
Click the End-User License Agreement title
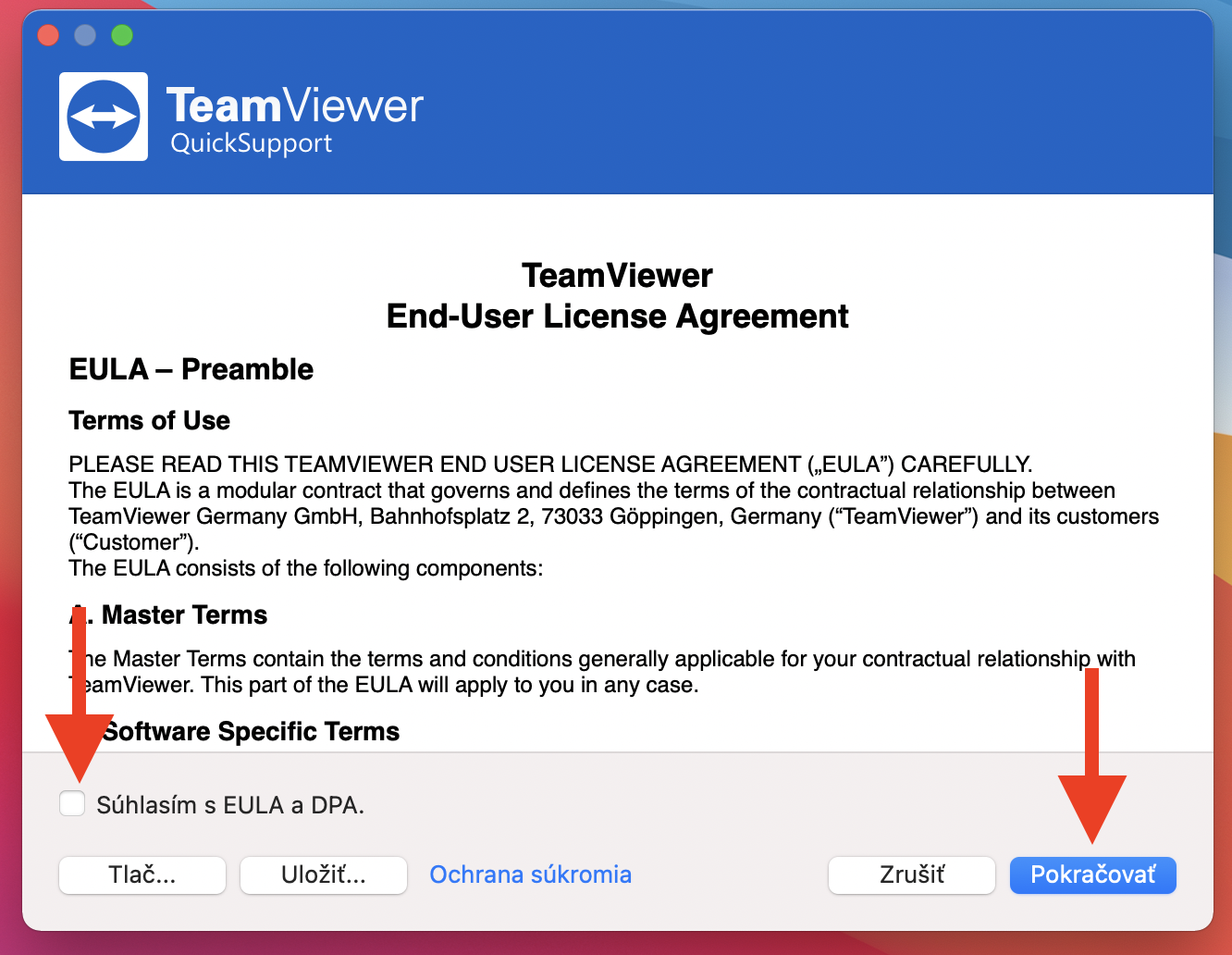pos(617,316)
